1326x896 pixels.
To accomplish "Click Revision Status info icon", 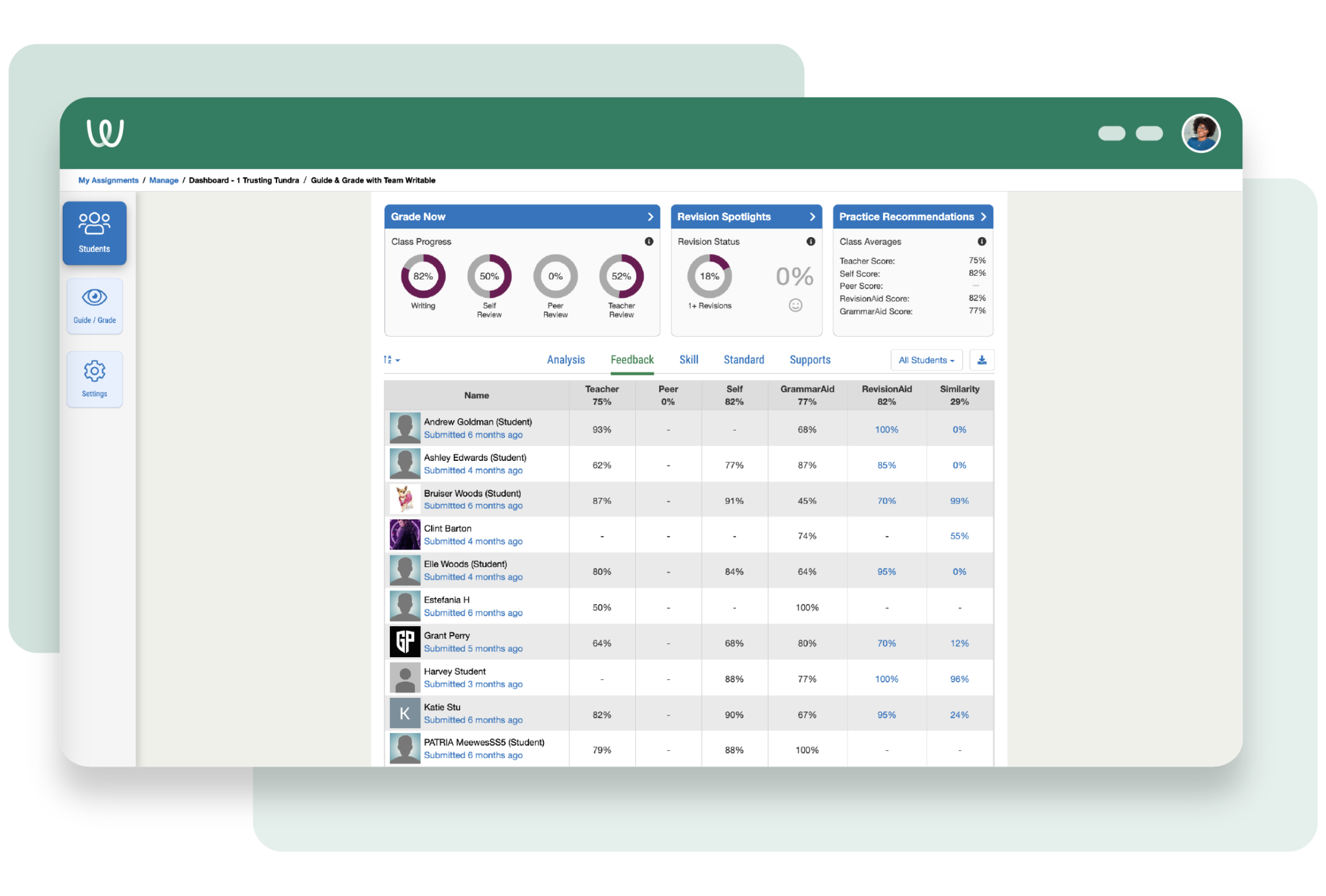I will point(811,241).
